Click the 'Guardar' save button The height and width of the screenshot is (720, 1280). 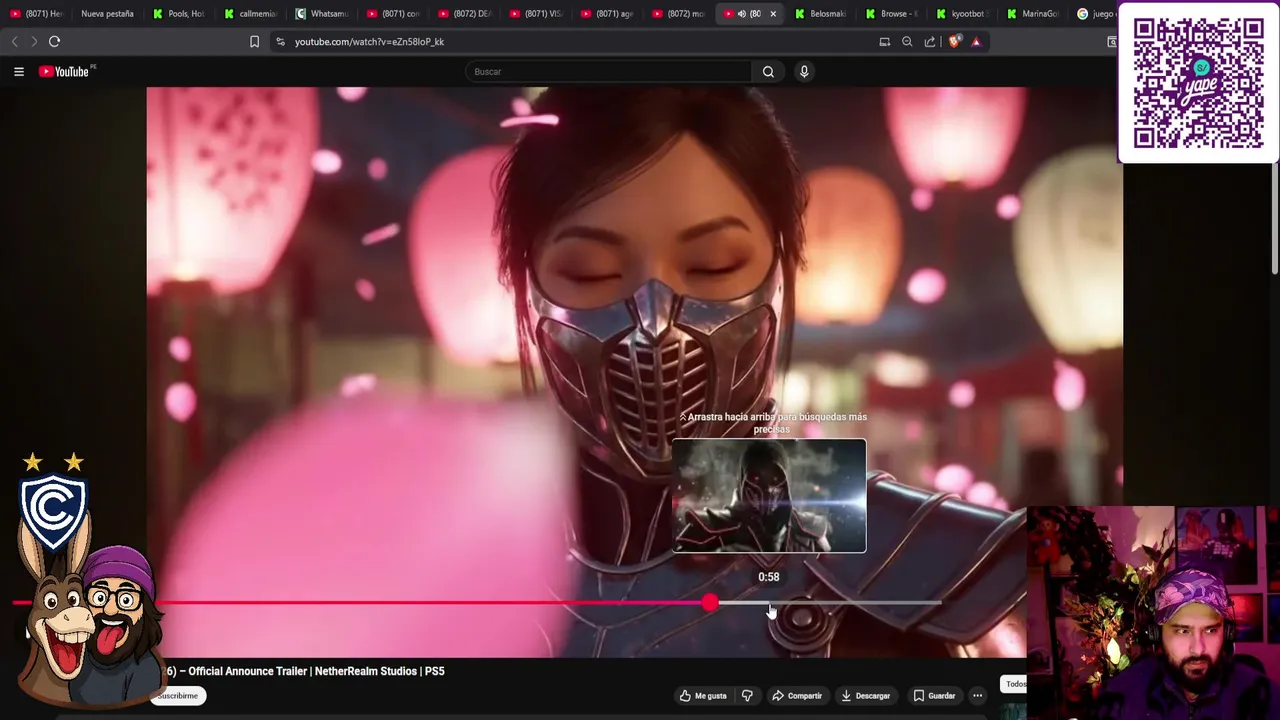[934, 695]
